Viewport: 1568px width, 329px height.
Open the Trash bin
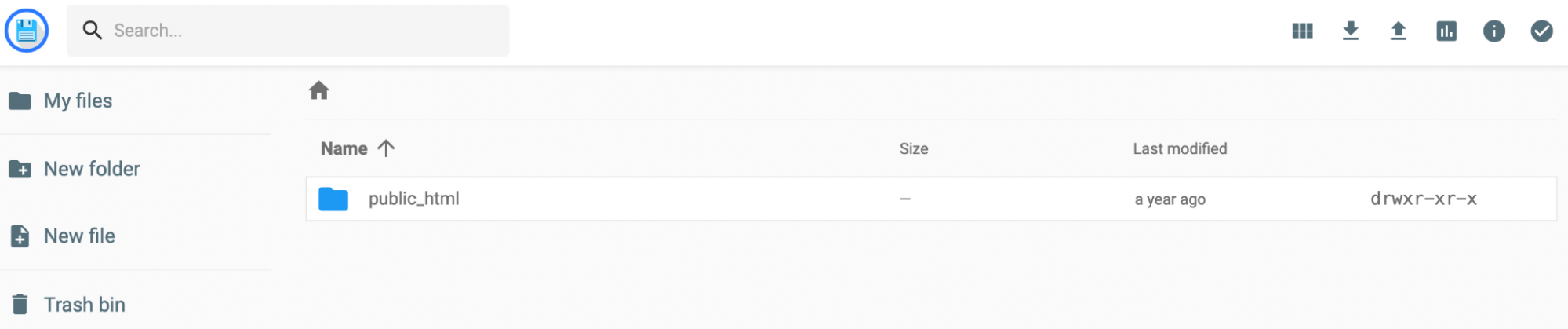[84, 305]
